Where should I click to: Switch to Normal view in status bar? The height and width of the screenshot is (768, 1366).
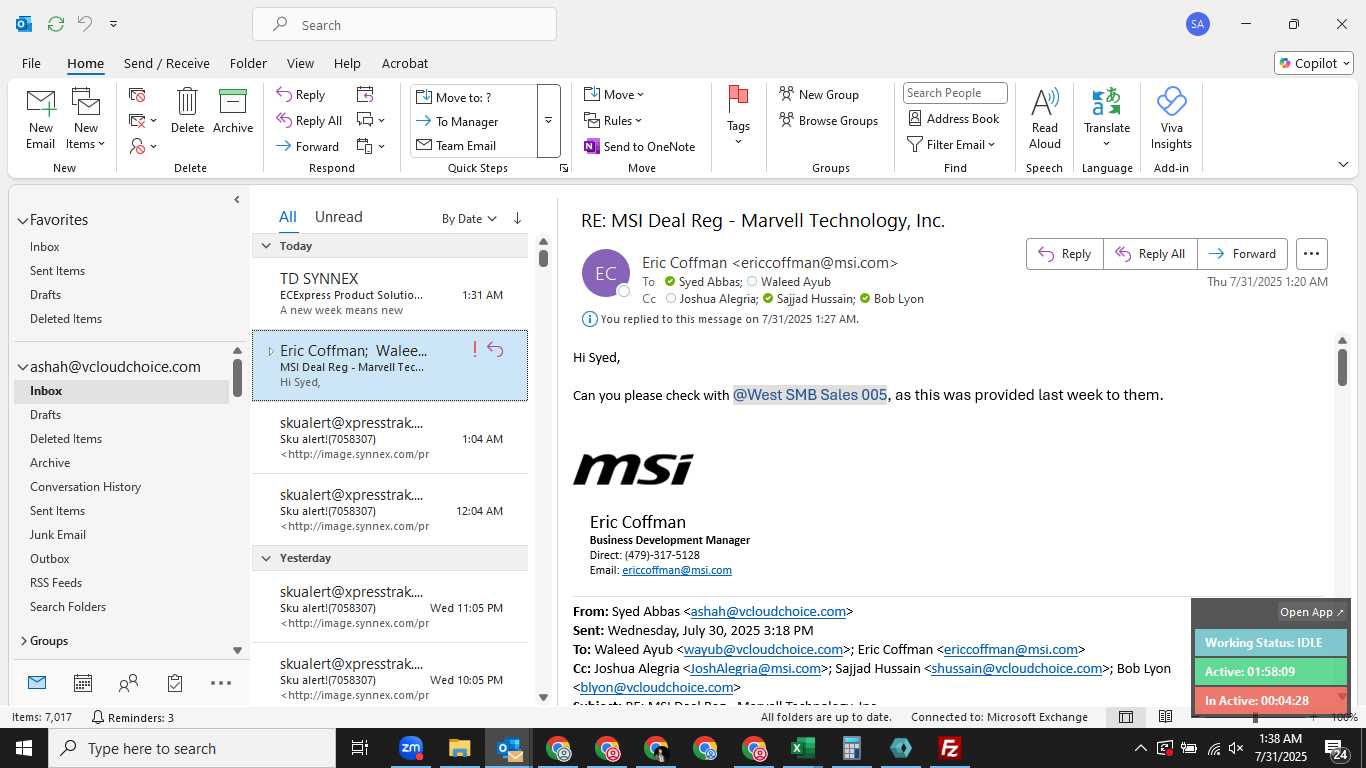(1126, 717)
